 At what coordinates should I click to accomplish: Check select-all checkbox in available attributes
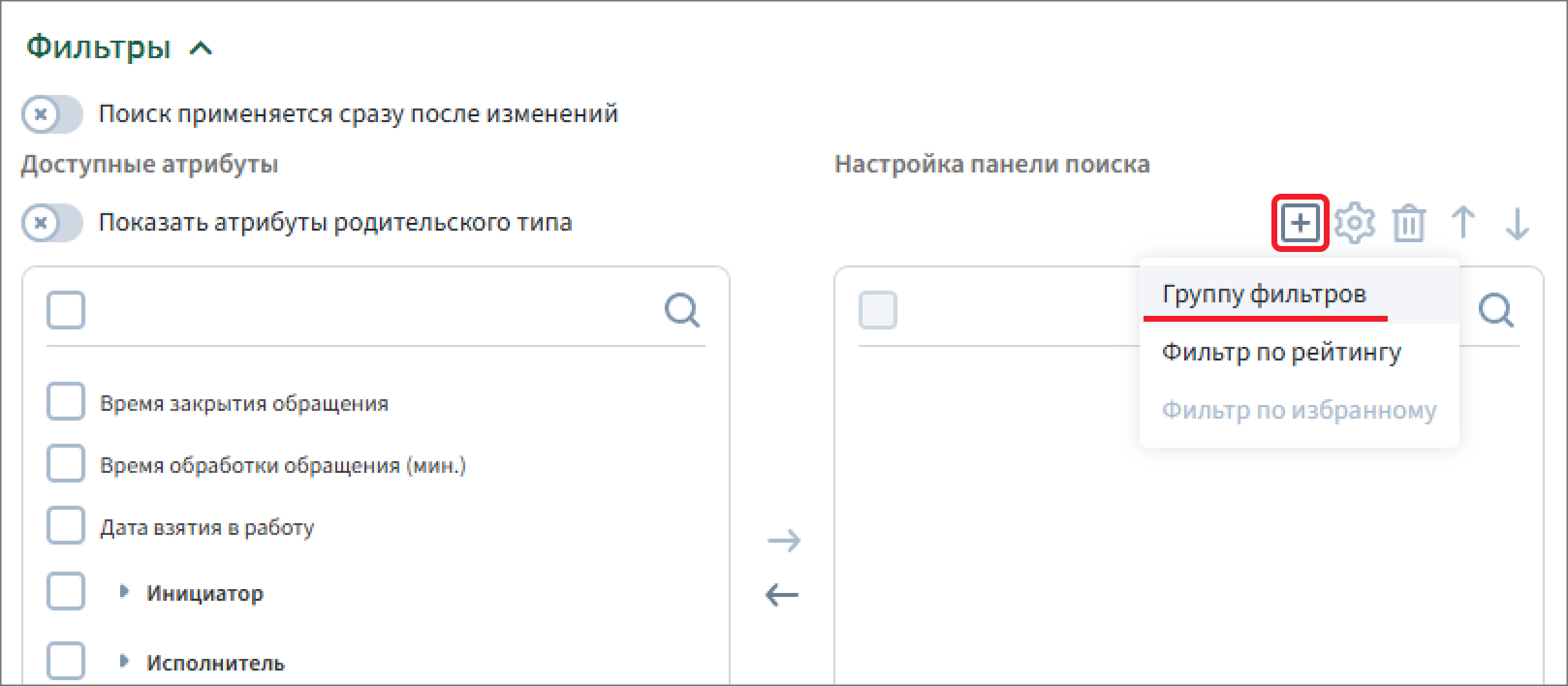tap(66, 311)
